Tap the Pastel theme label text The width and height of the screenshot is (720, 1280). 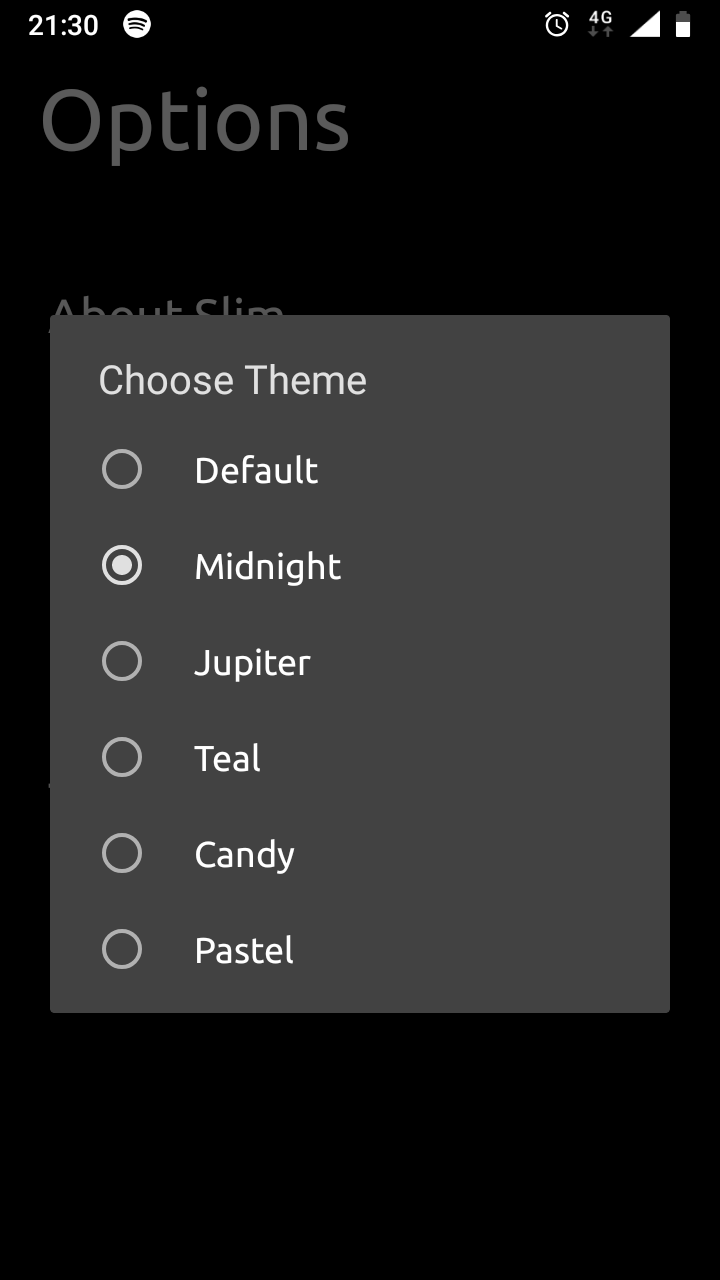tap(244, 951)
